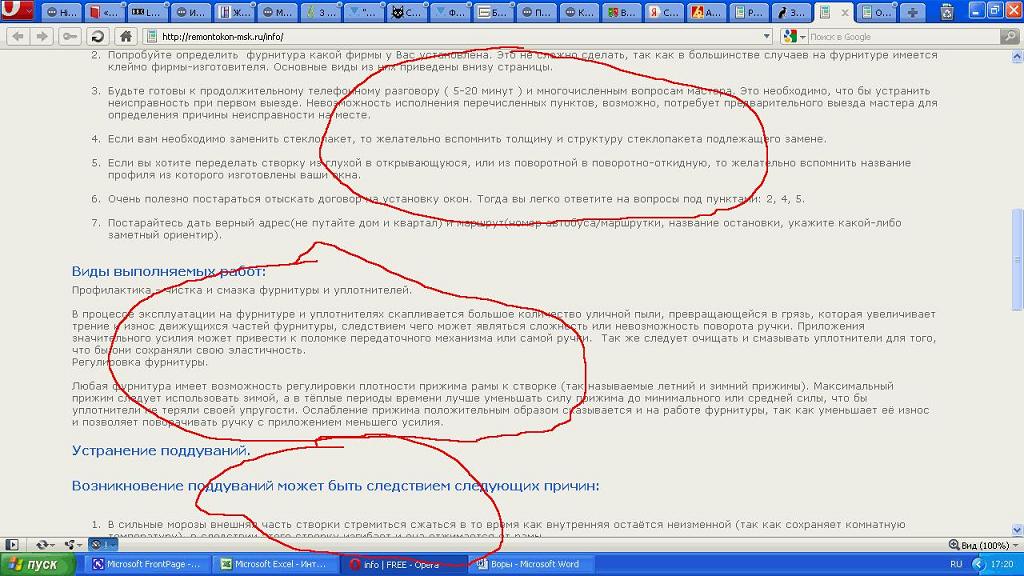The image size is (1024, 576).
Task: Run the Google search magnifier button
Action: pyautogui.click(x=1010, y=37)
